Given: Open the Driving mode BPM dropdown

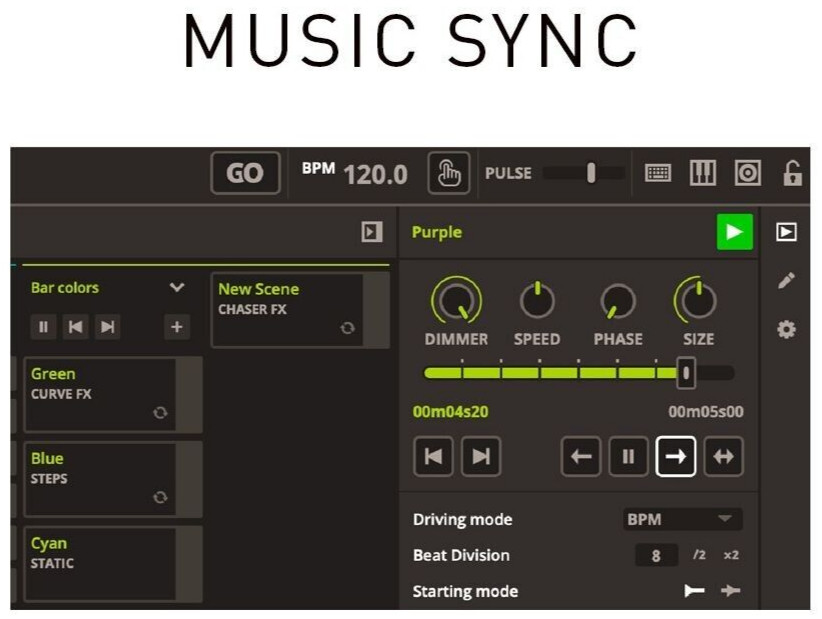Looking at the screenshot, I should click(x=682, y=519).
